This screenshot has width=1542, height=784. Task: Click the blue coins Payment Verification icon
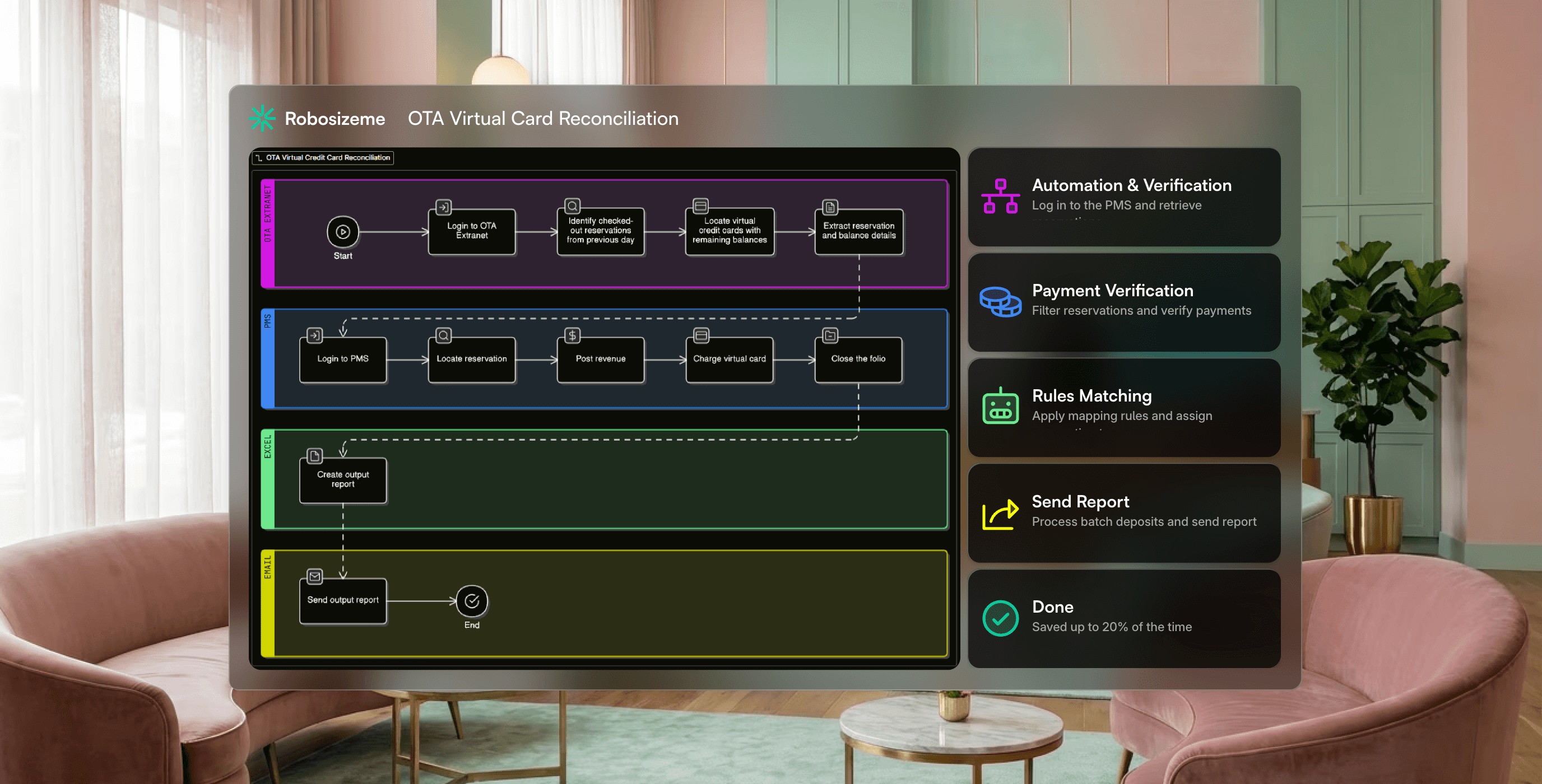[x=1000, y=301]
